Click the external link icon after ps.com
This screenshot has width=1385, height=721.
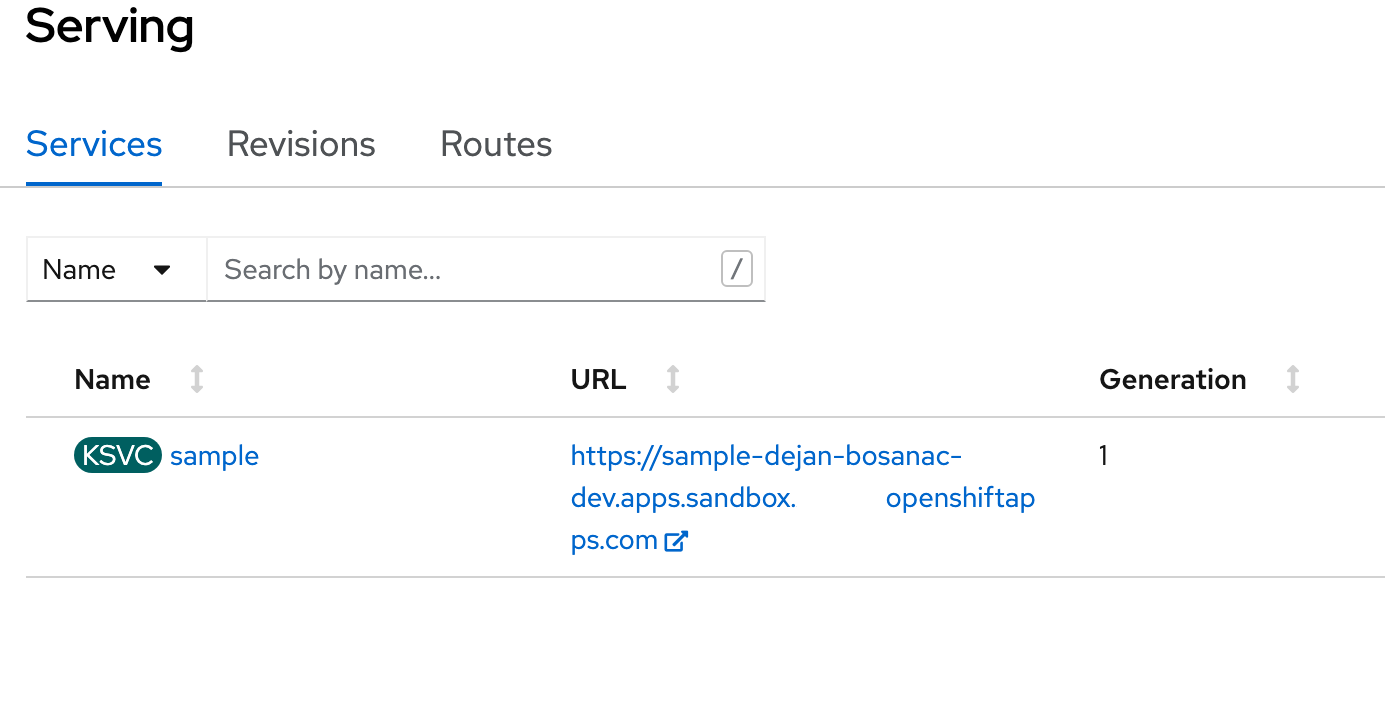coord(677,541)
